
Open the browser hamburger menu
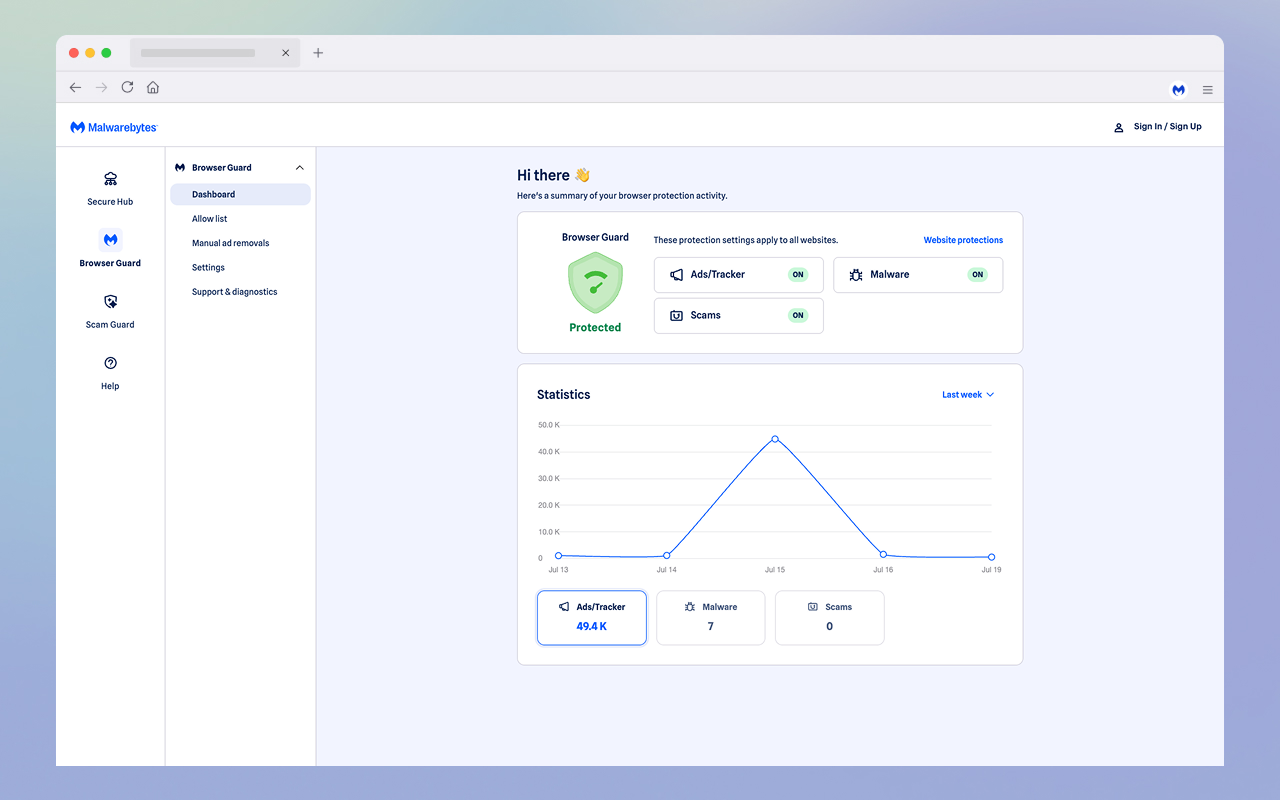(x=1207, y=89)
